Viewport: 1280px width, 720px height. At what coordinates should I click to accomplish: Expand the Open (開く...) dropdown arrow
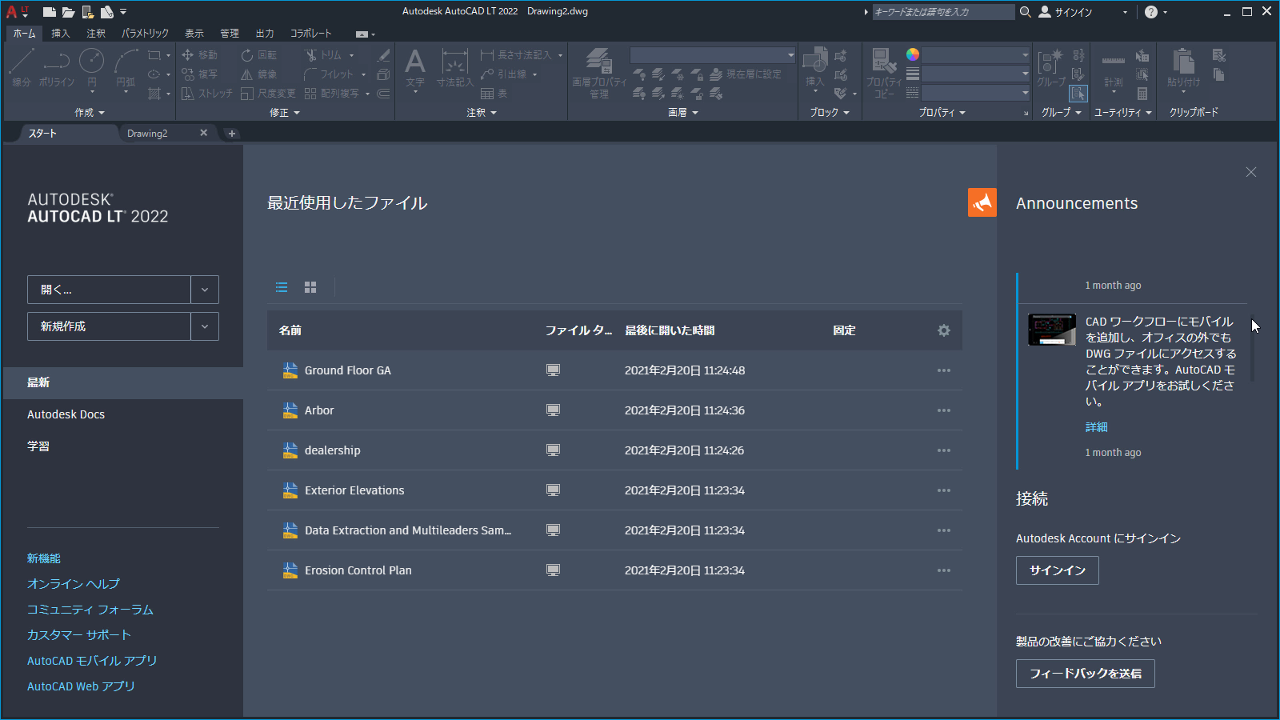tap(204, 290)
